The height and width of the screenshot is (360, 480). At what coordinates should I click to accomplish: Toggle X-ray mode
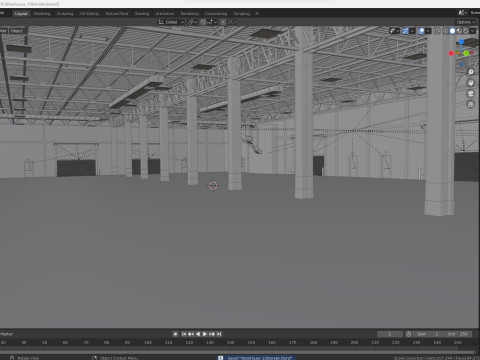tap(437, 31)
